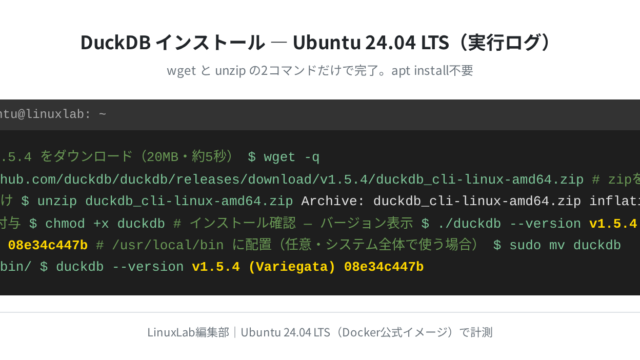Click the '$ unzip duckdb_cli-linux-amd64.zip' command
The image size is (640, 360).
pyautogui.click(x=157, y=201)
